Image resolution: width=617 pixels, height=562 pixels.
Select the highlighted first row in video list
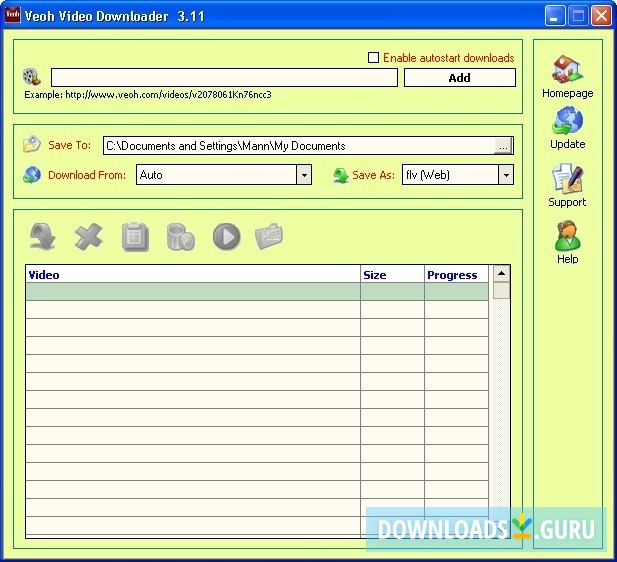(257, 292)
